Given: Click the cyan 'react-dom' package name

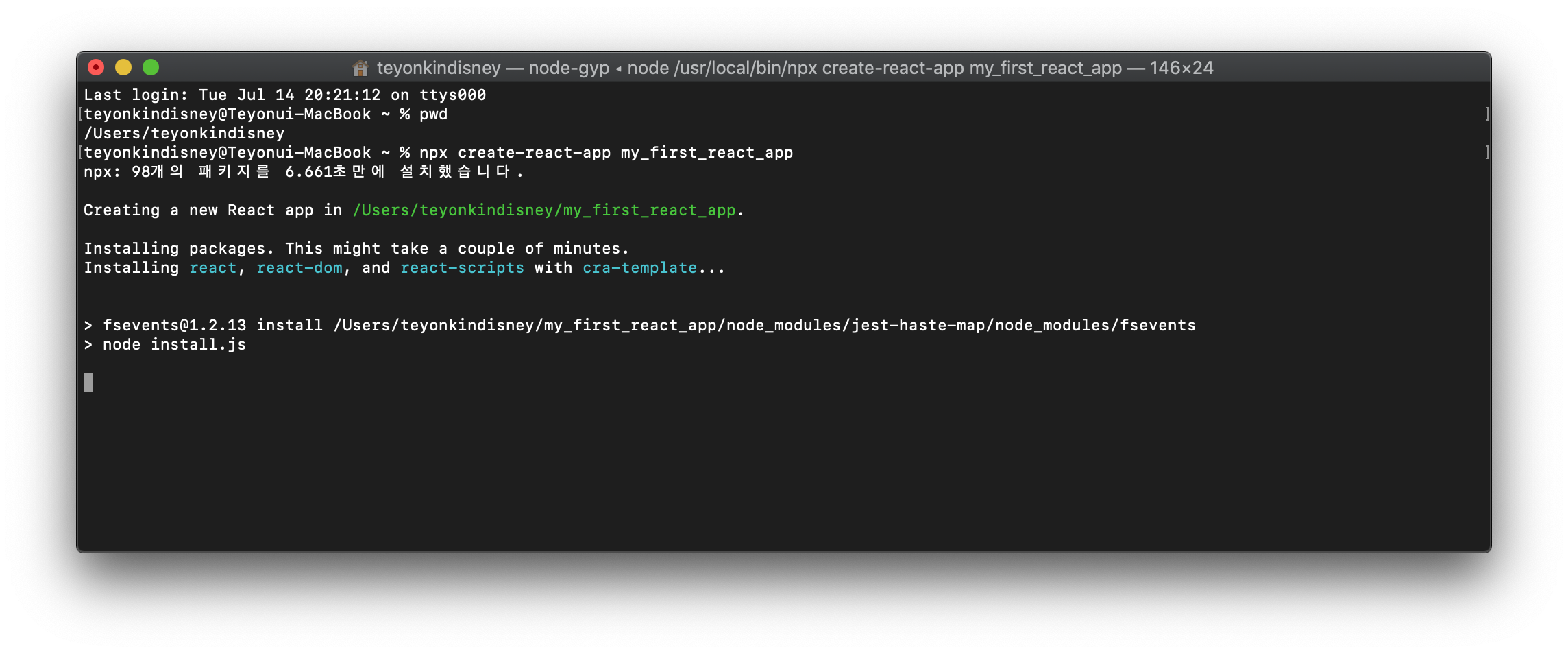Looking at the screenshot, I should point(299,268).
